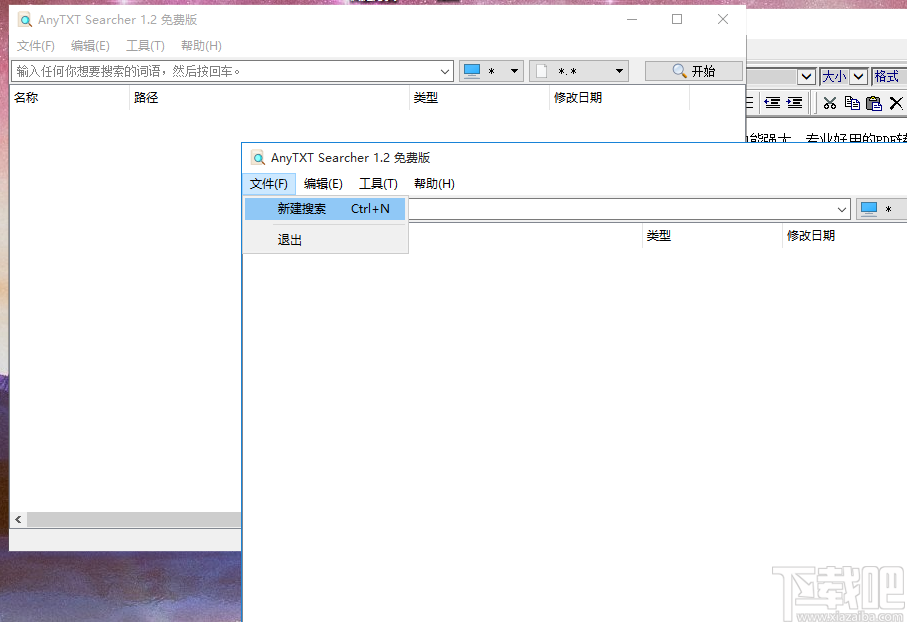Sort by 修改日期 column in the back window

(619, 98)
